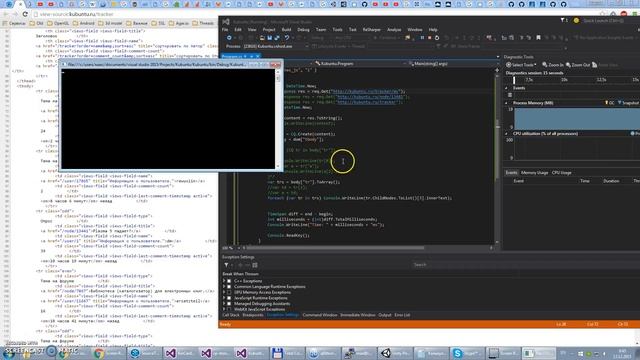Switch to the Immediate Window tab

tap(358, 315)
